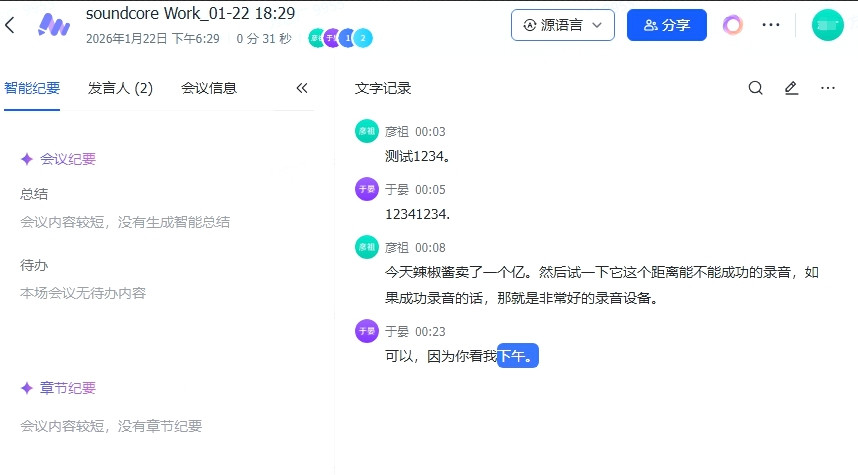Screen dimensions: 858x475
Task: Click 彦祖's avatar at 00:03
Action: point(367,131)
